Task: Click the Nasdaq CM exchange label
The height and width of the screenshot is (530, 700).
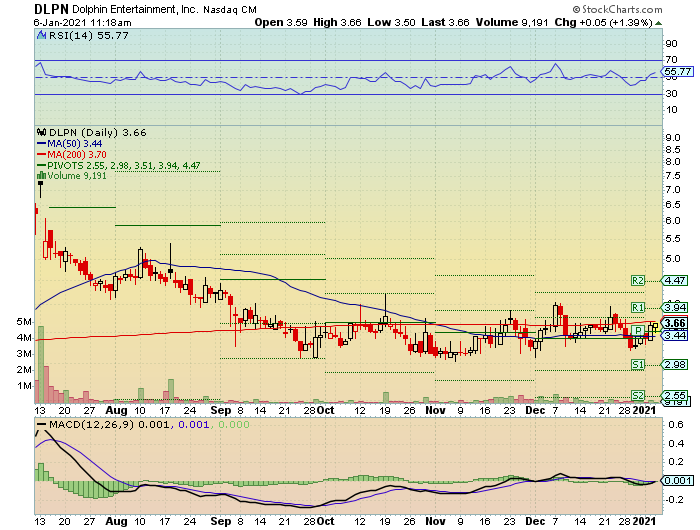Action: click(230, 10)
